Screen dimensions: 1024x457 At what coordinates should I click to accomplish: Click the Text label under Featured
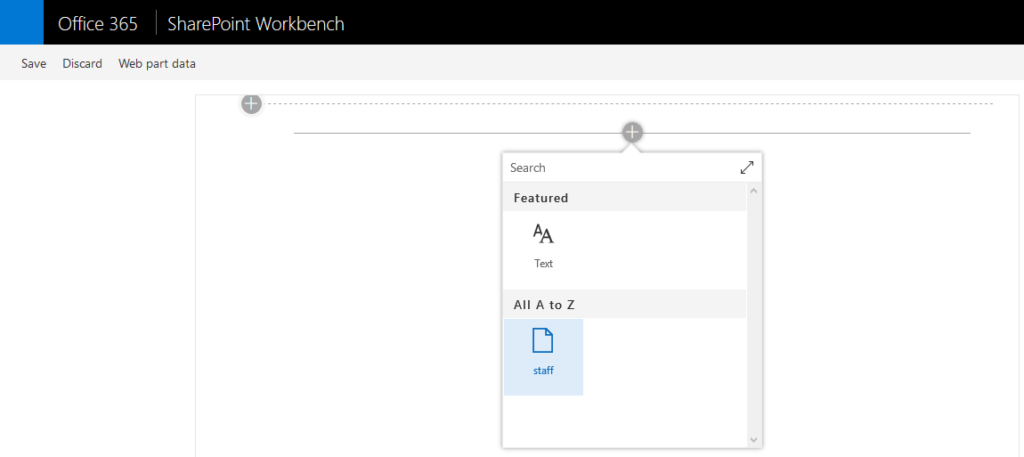(543, 264)
